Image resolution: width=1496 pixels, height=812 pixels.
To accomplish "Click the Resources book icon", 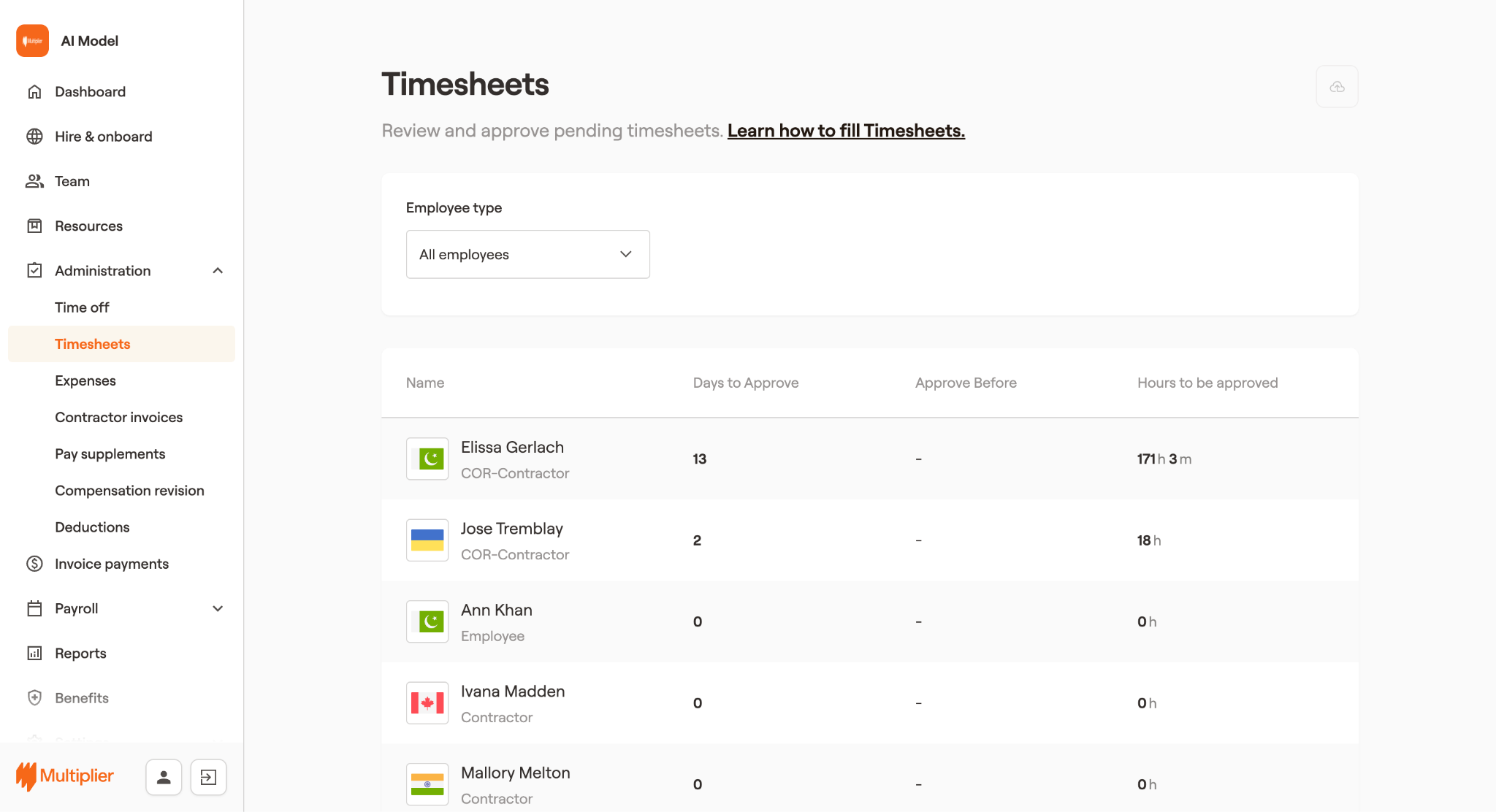I will 34,226.
